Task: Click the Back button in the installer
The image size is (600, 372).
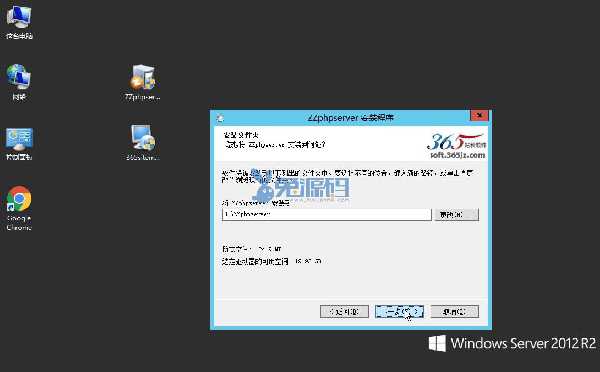Action: point(344,312)
